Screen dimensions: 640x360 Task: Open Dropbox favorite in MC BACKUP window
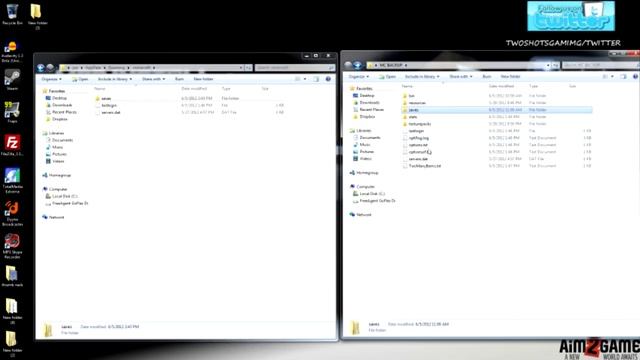coord(367,117)
